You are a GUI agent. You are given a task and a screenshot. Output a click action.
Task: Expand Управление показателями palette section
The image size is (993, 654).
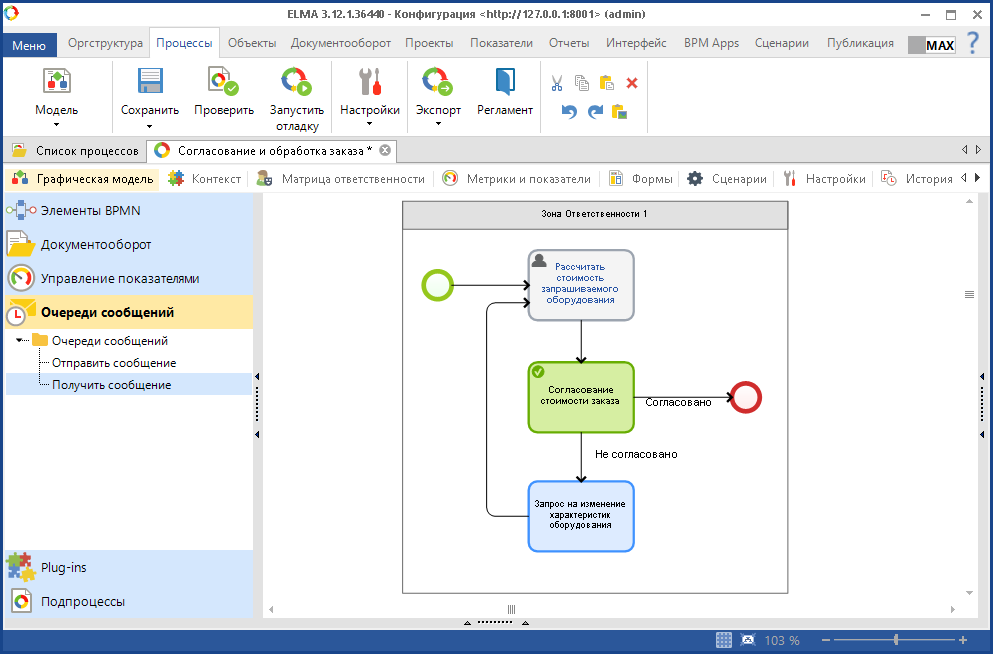[129, 279]
